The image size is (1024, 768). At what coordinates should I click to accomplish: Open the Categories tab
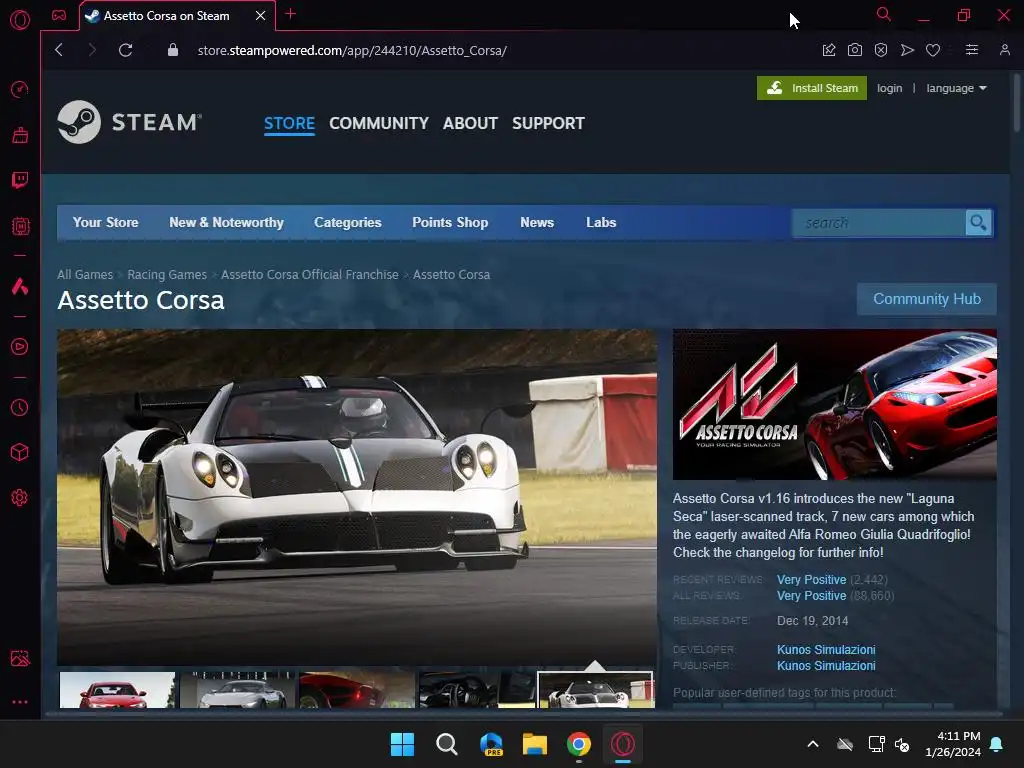pos(347,223)
